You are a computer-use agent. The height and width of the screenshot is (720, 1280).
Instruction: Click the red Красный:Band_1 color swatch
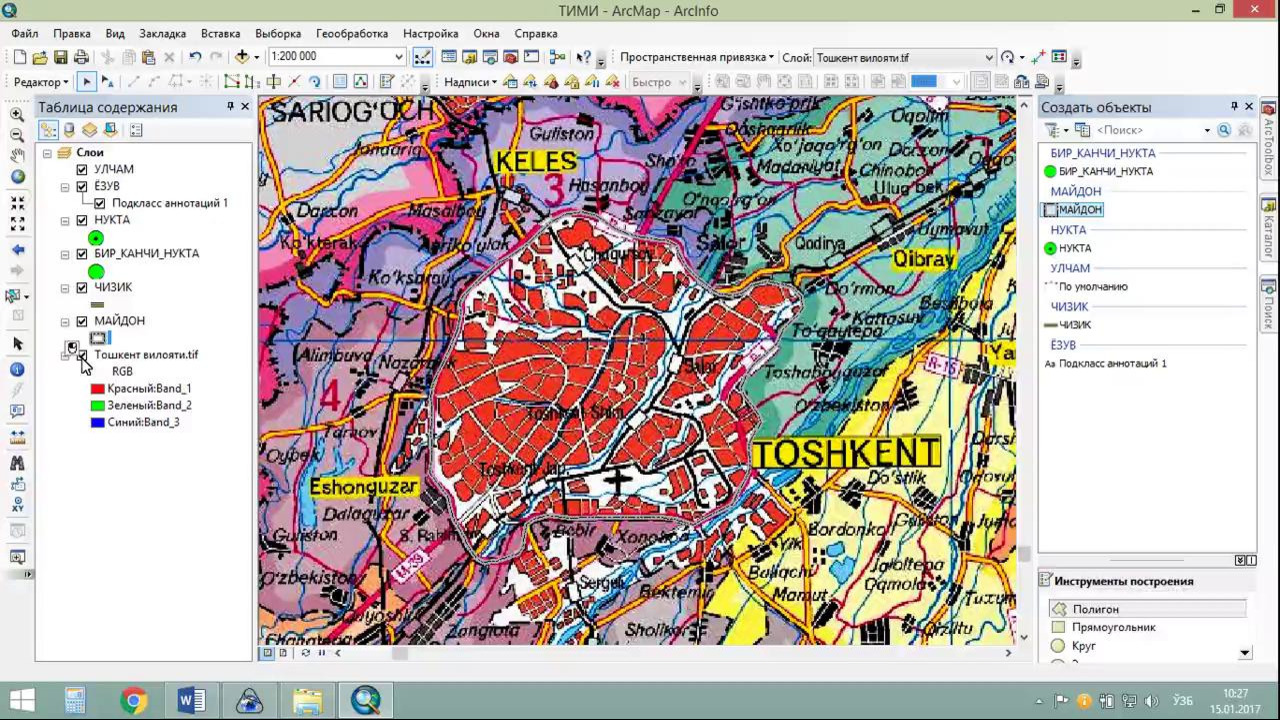97,389
